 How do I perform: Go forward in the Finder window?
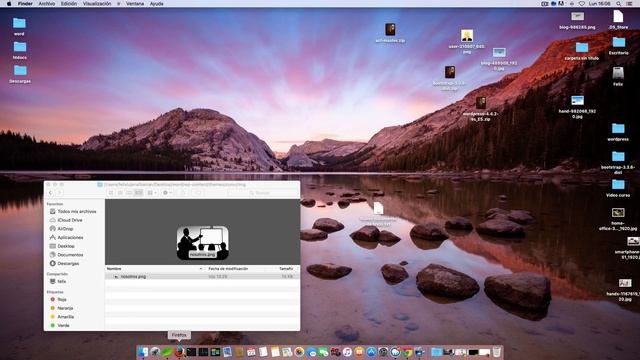tap(59, 193)
